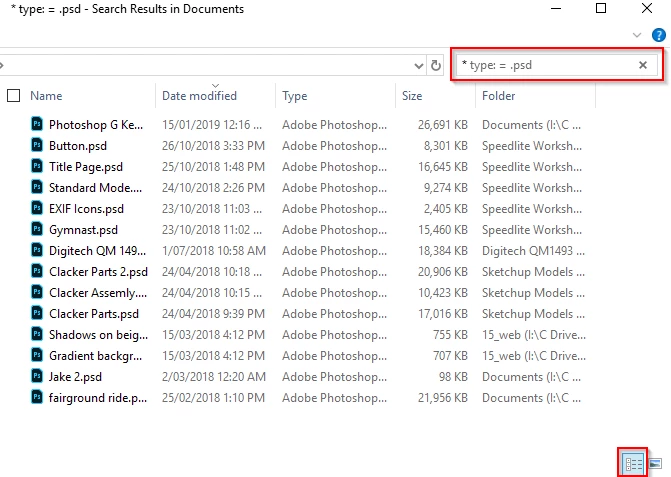Refresh the search results
The image size is (671, 477).
[436, 65]
